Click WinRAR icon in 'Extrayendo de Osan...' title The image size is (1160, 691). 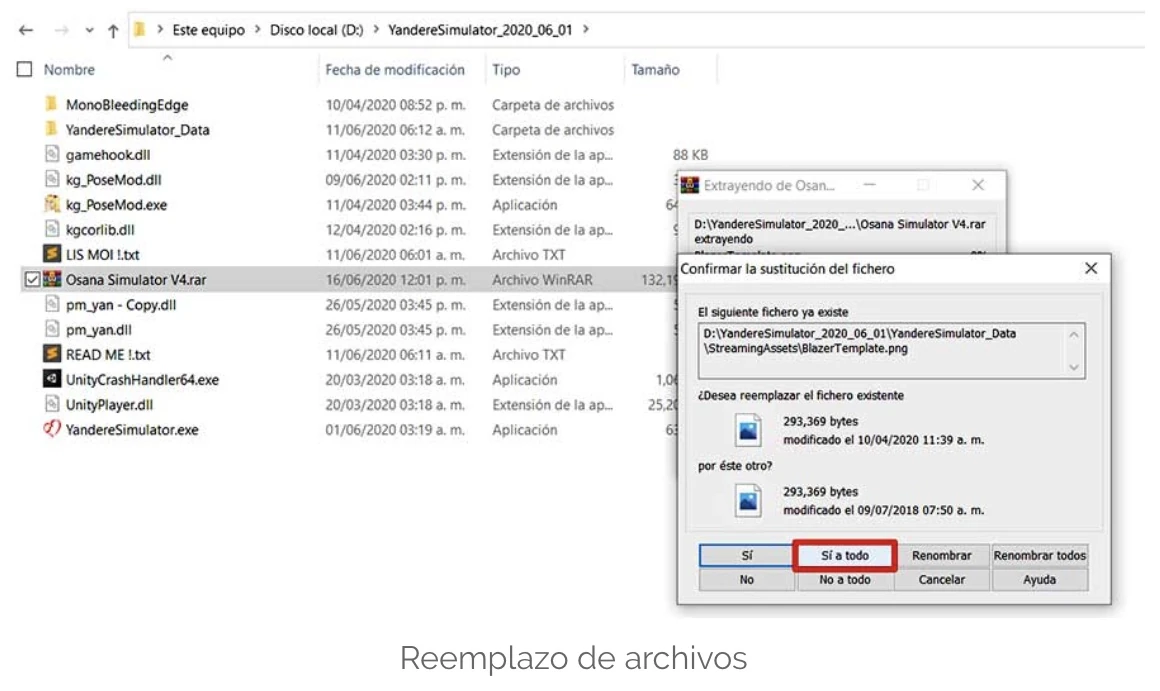[689, 185]
